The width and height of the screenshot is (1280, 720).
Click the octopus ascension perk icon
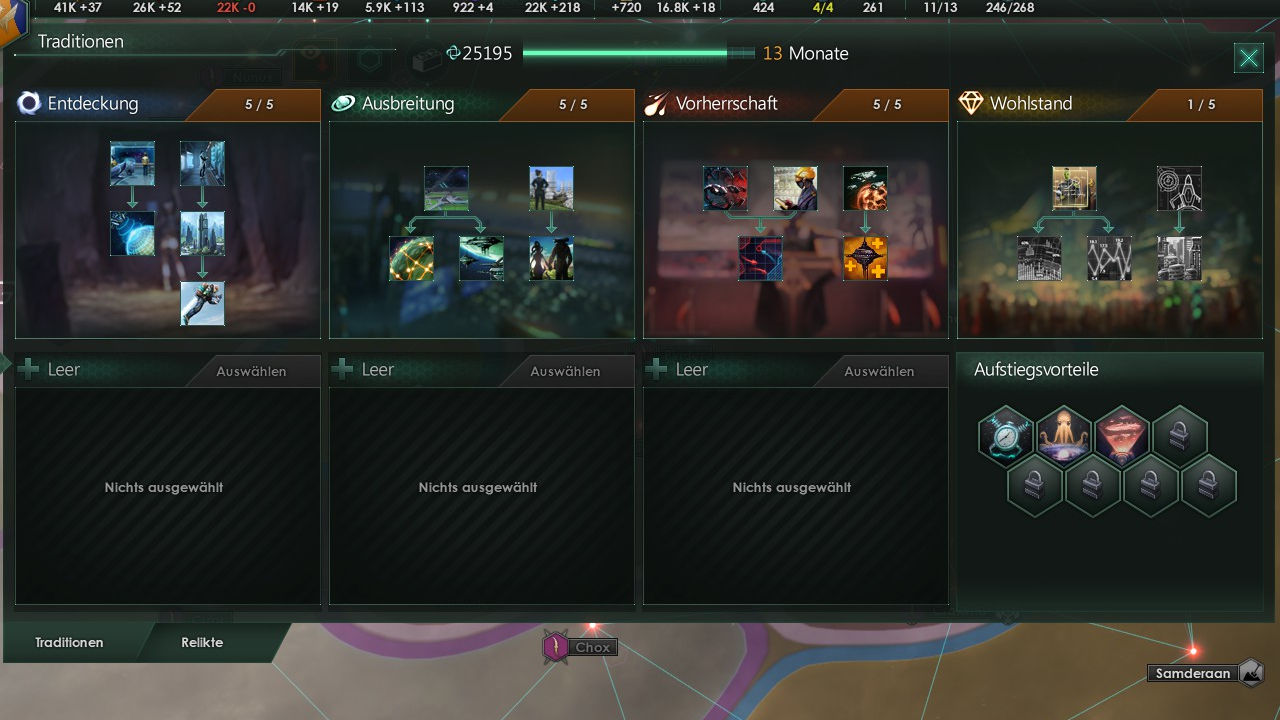coord(1064,435)
